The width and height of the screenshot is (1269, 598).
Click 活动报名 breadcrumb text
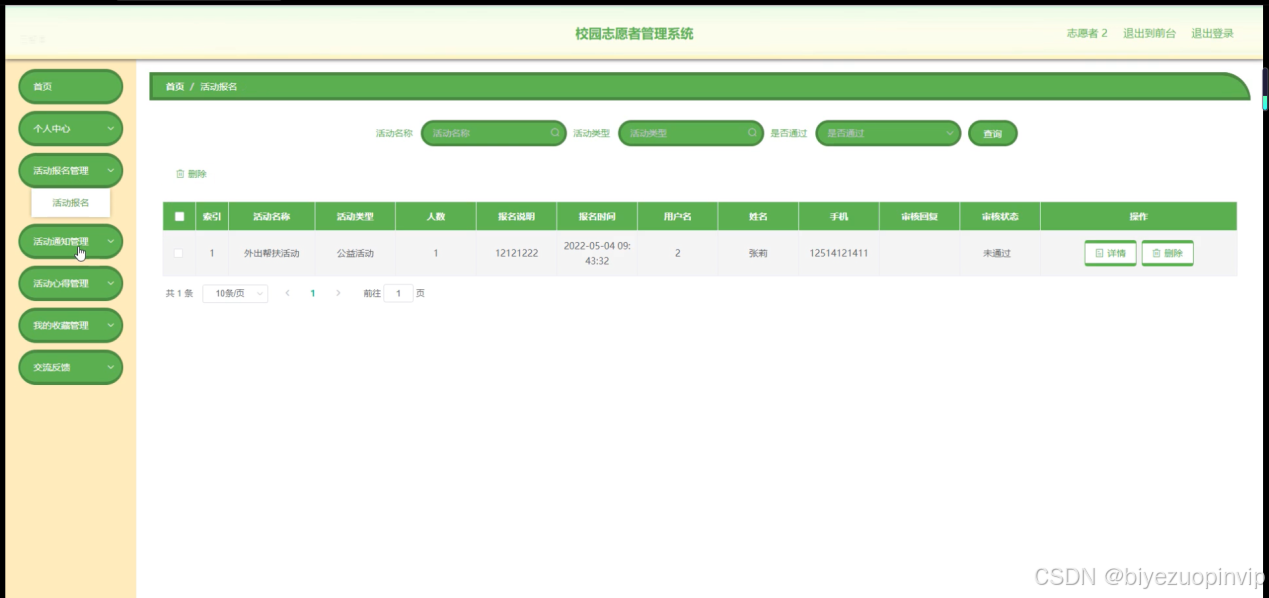point(219,87)
